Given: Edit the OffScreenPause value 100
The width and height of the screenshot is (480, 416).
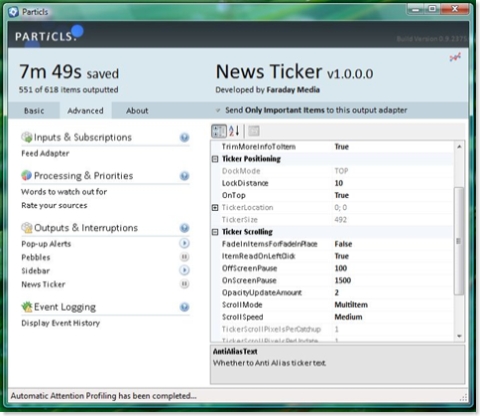Looking at the screenshot, I should click(341, 268).
